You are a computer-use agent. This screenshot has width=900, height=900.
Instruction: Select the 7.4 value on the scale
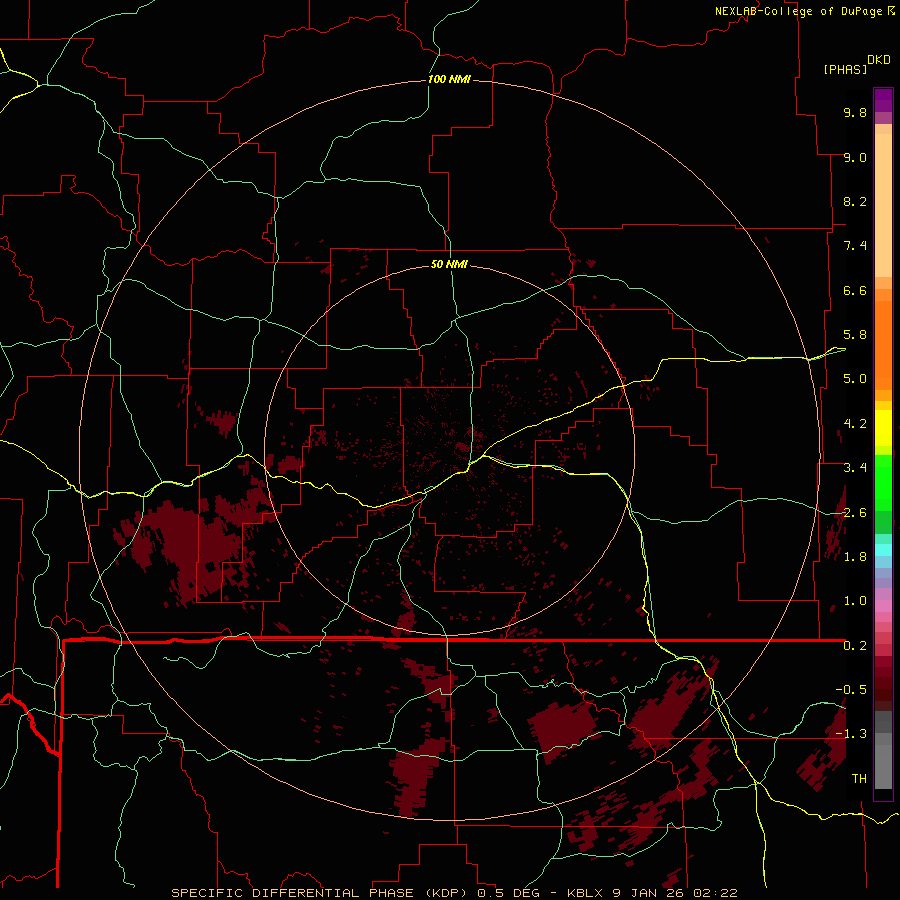point(855,246)
